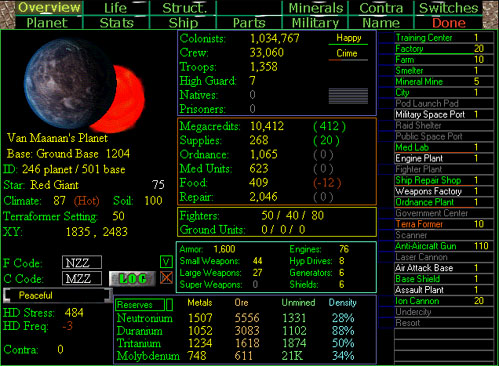Click the F Code input field
The image size is (499, 366).
click(82, 262)
